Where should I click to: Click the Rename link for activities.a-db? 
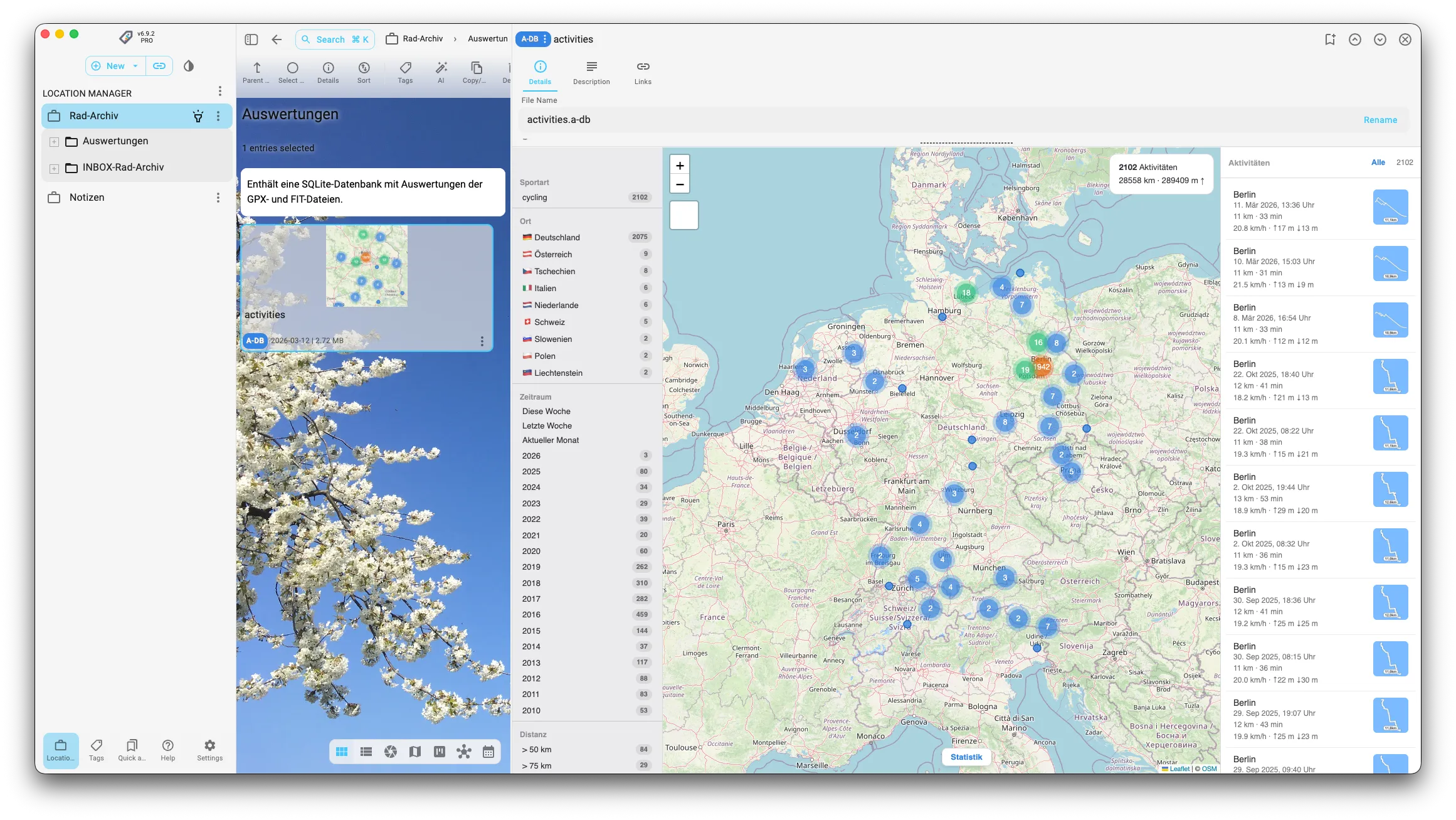(x=1380, y=119)
